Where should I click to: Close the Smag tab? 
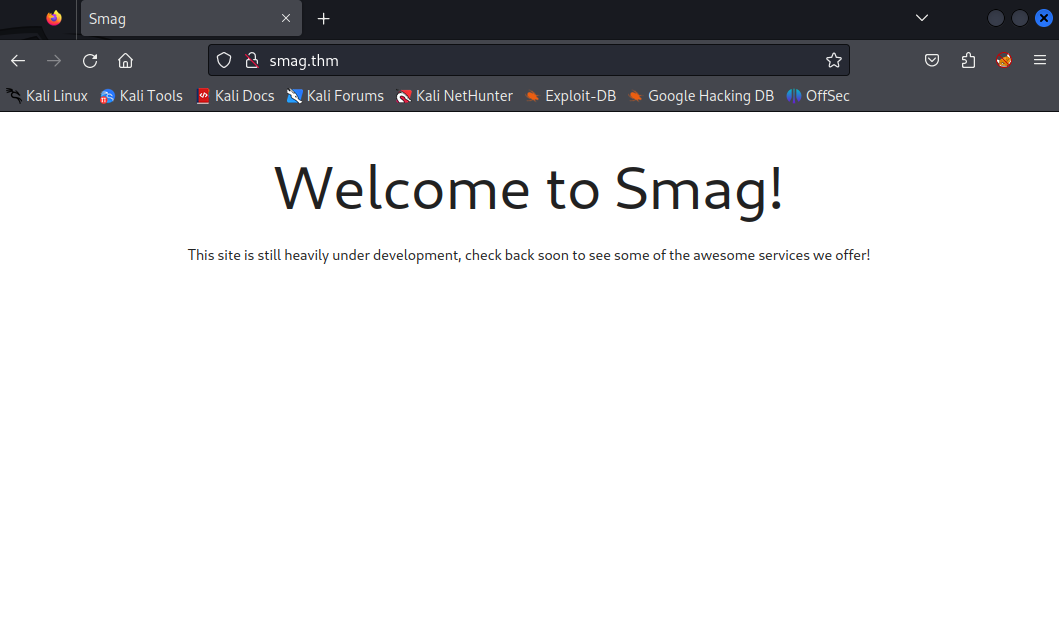pos(286,18)
